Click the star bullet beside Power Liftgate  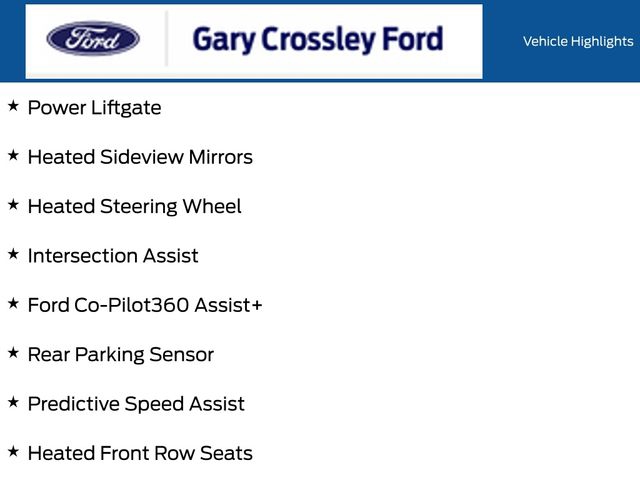point(13,105)
